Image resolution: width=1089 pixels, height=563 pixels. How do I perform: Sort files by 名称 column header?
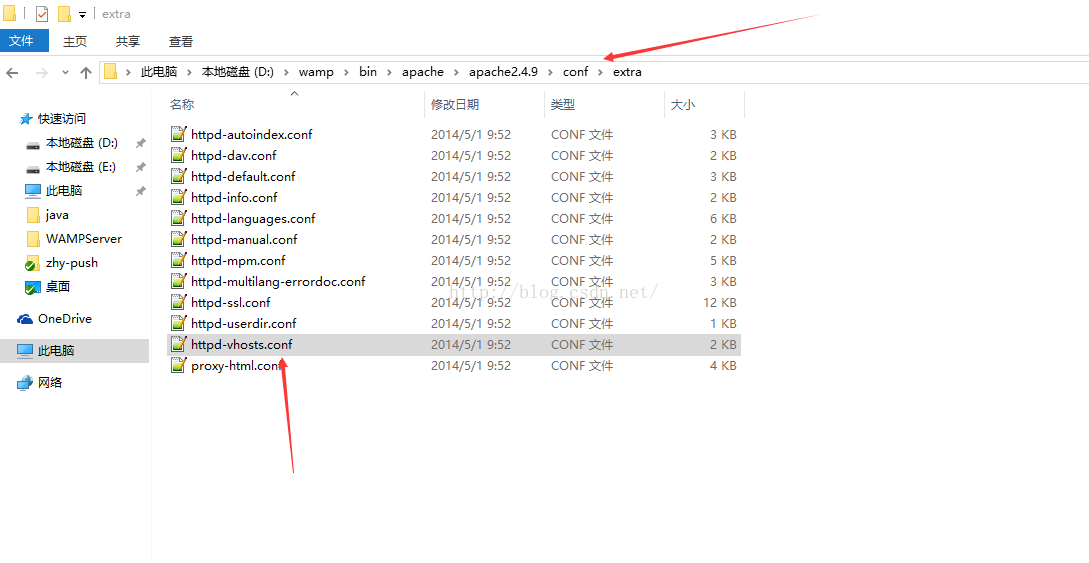[182, 105]
